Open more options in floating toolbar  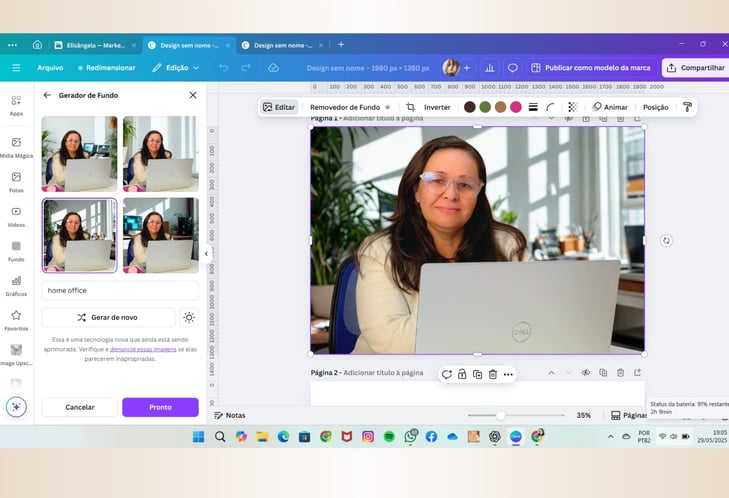tap(508, 374)
